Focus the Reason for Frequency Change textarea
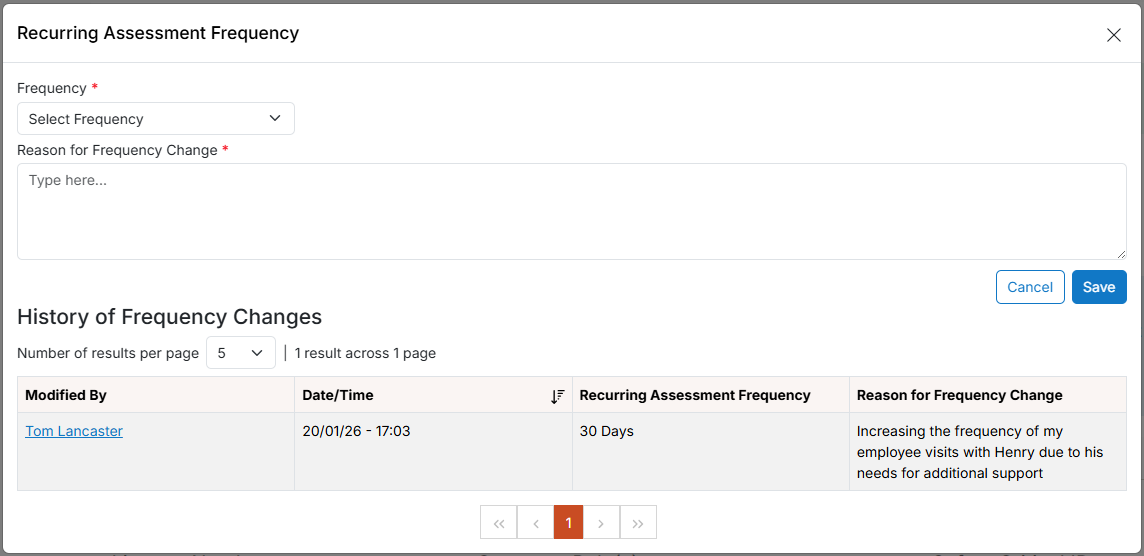This screenshot has height=556, width=1144. click(572, 211)
